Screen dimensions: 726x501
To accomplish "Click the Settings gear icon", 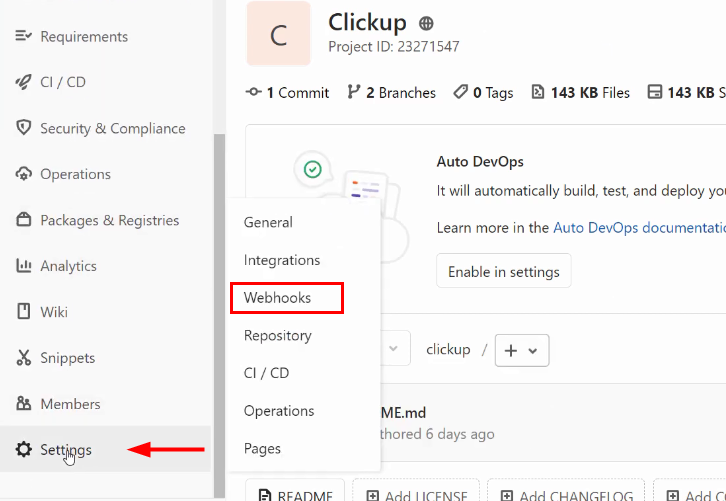I will coord(23,449).
